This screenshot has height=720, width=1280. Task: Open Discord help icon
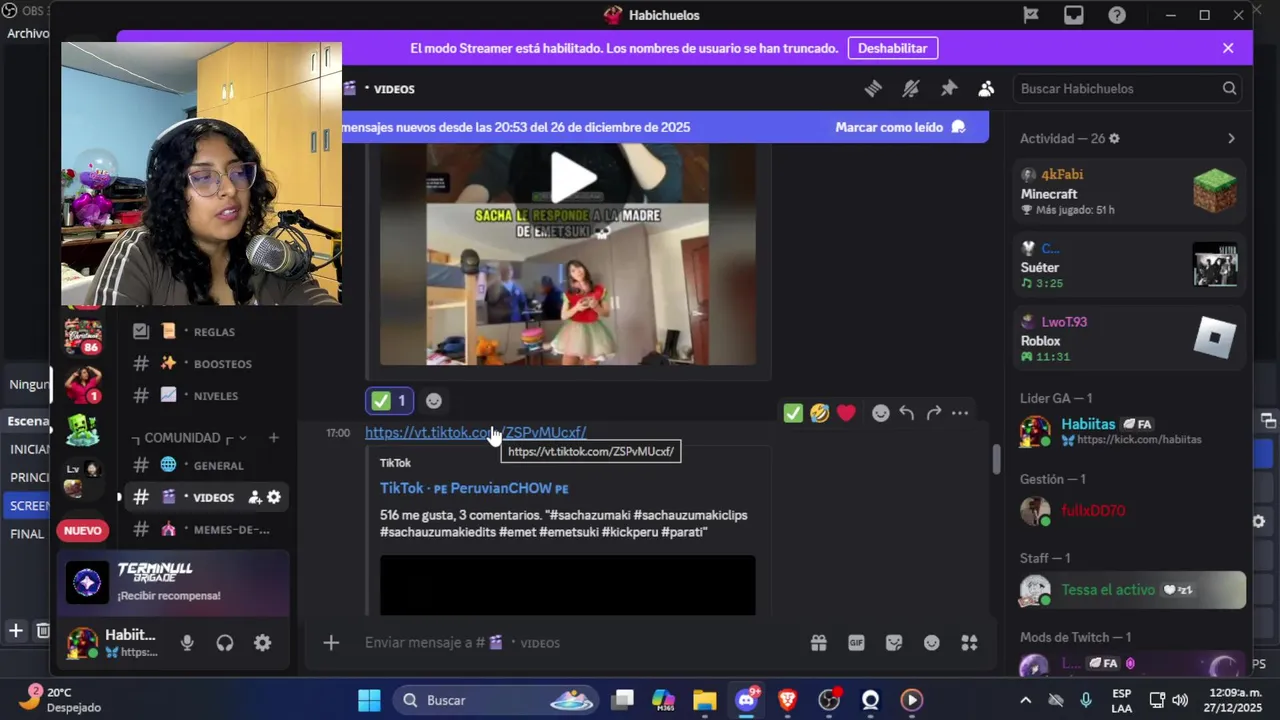tap(1117, 15)
